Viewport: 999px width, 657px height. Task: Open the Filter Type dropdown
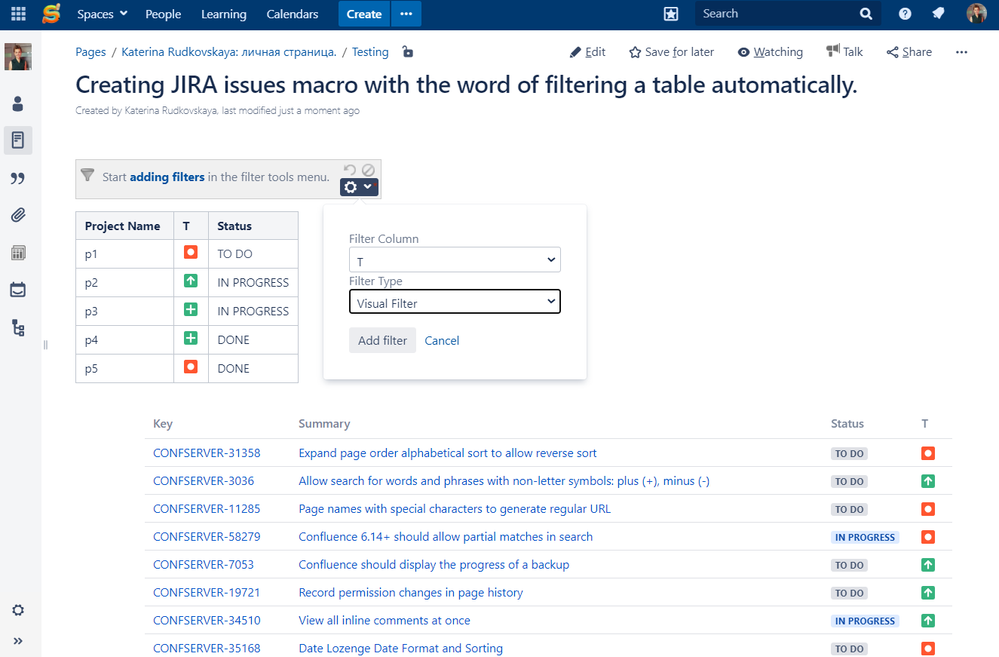click(455, 302)
